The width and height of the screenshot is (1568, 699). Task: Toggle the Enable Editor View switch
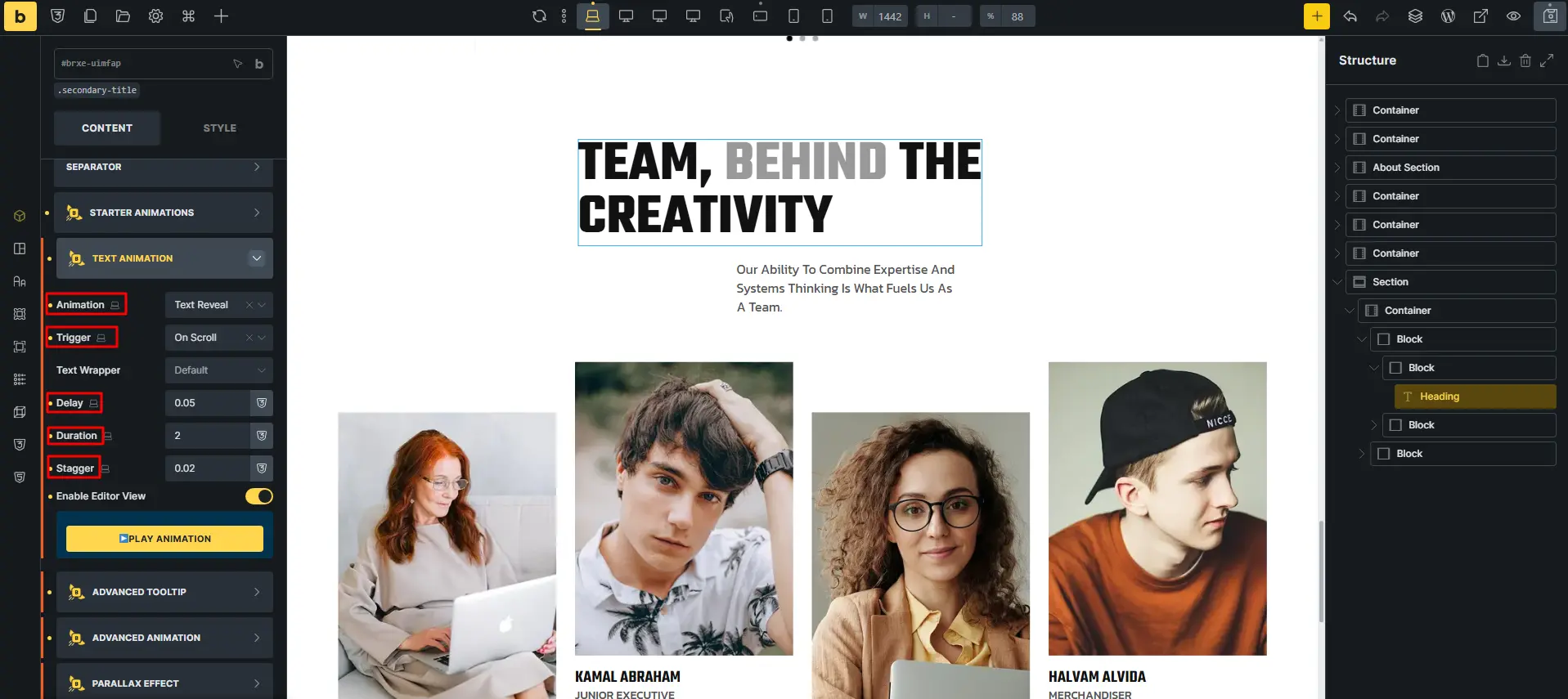click(259, 496)
